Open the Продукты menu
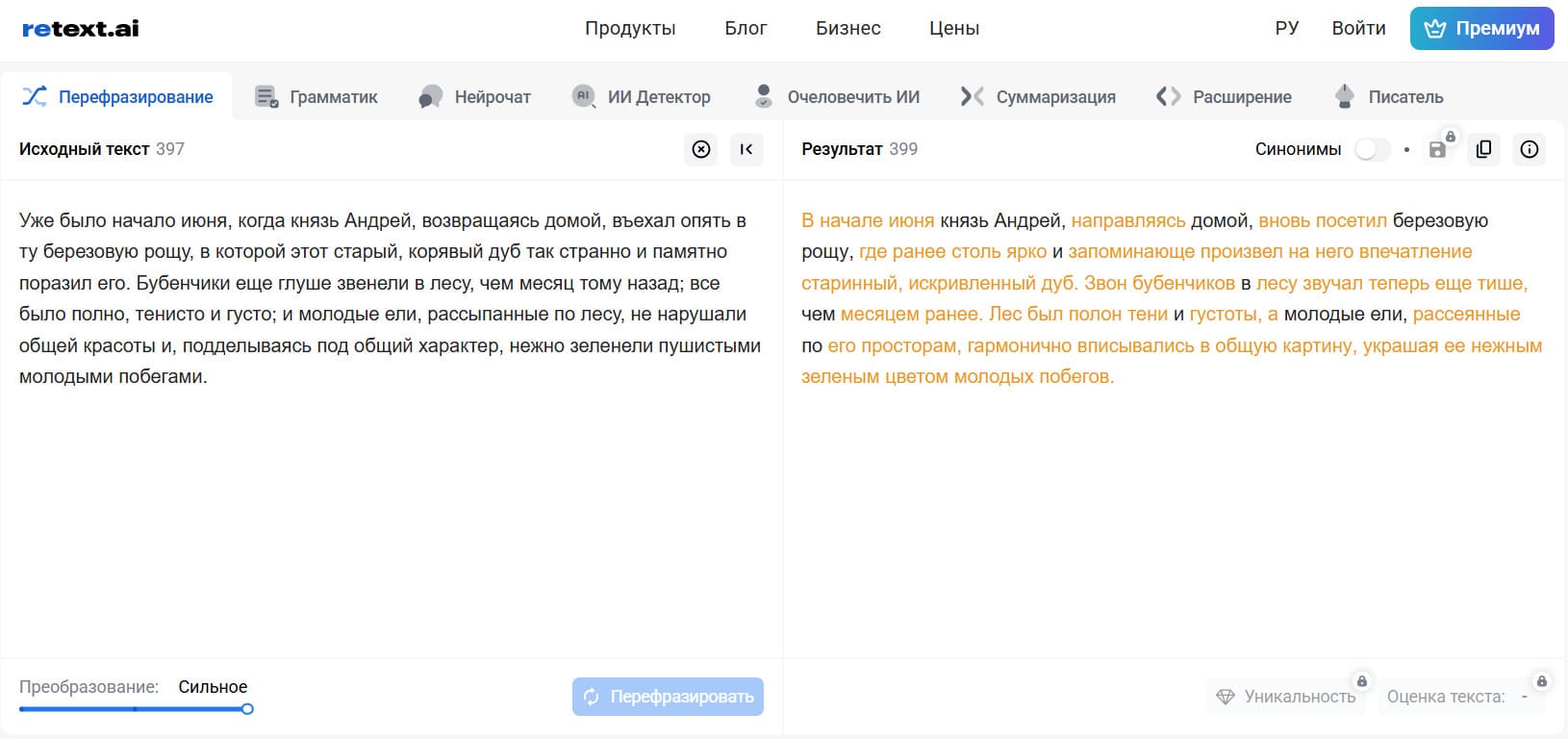Viewport: 1568px width, 739px height. coord(630,29)
